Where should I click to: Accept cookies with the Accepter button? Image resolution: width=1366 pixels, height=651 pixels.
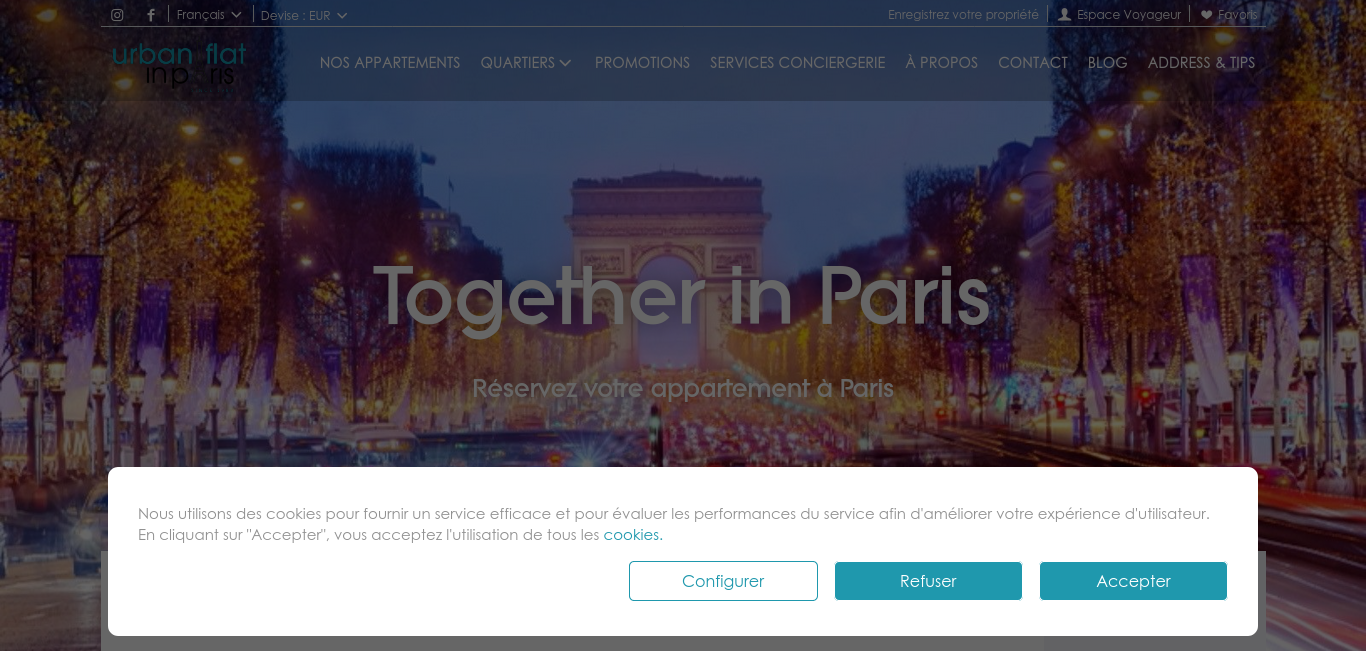(1133, 581)
